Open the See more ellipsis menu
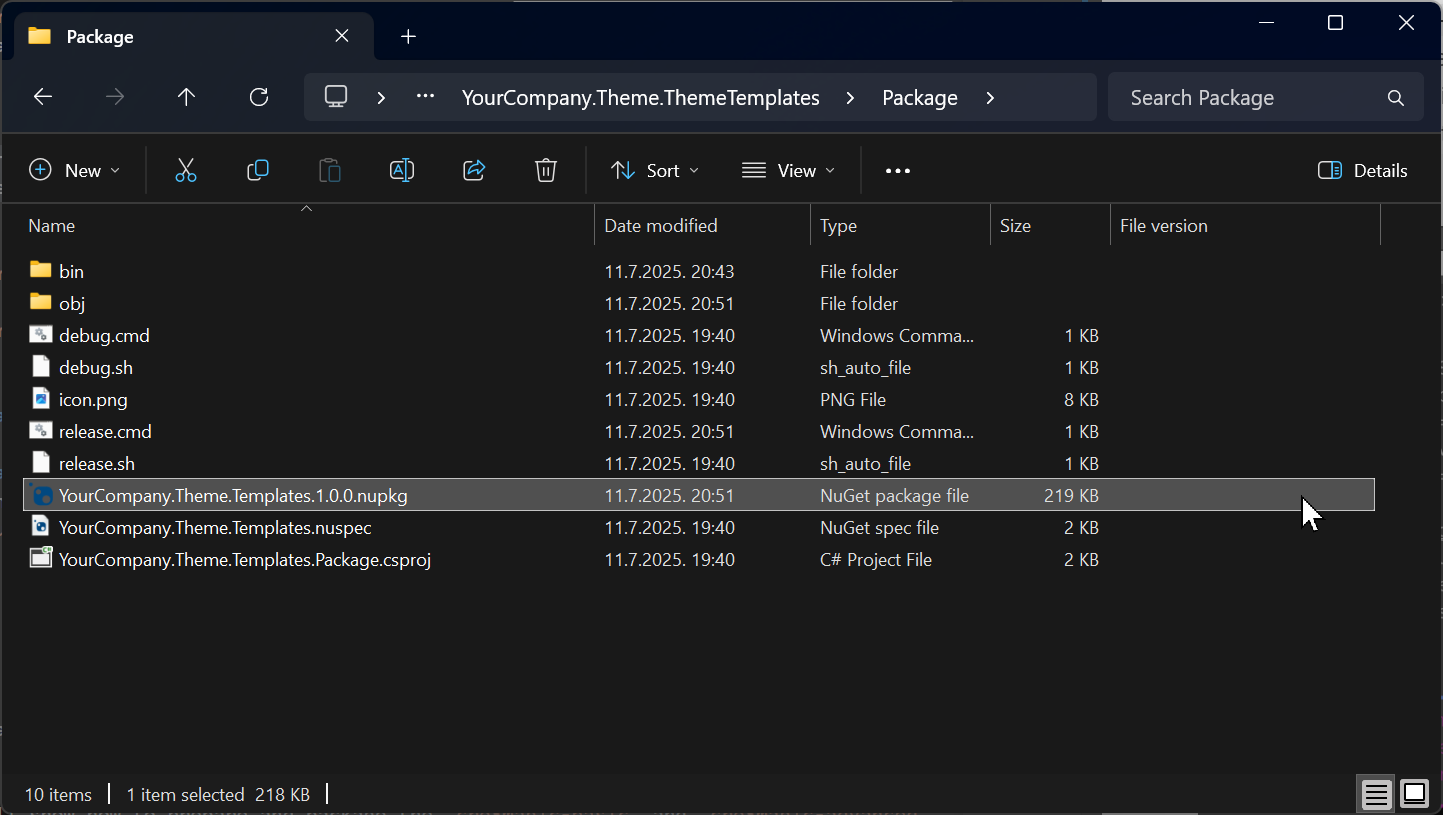1443x815 pixels. 898,171
